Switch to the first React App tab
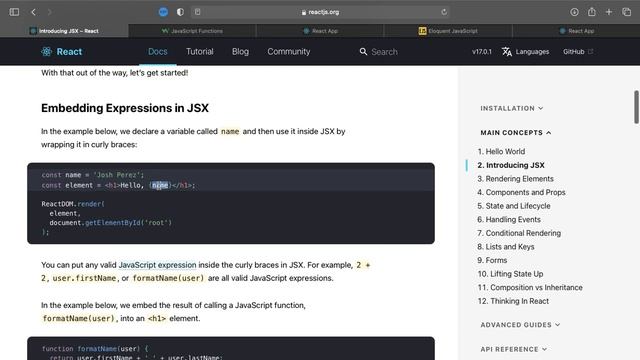This screenshot has width=640, height=360. tap(320, 31)
